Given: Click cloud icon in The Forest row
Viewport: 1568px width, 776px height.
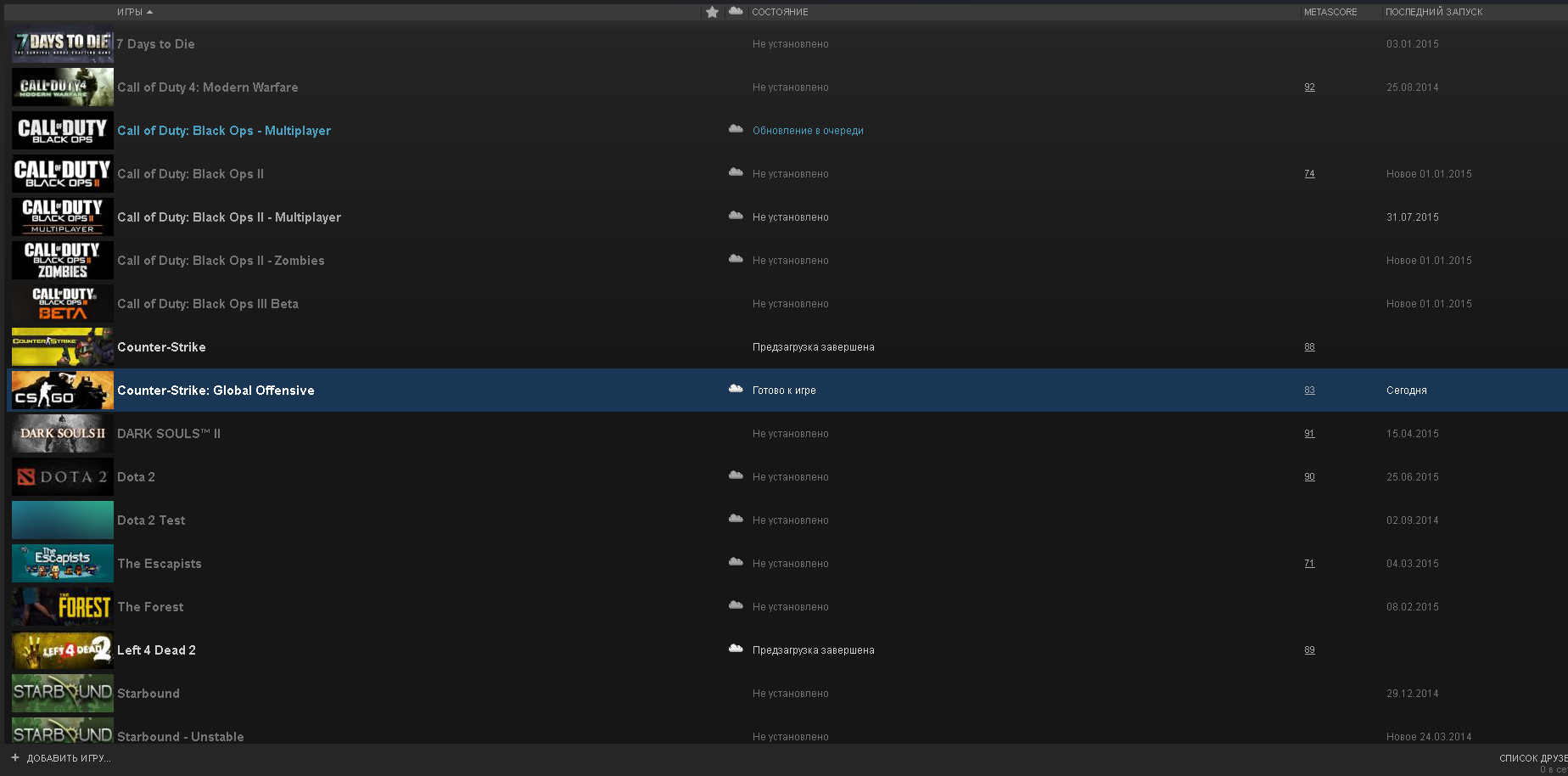Looking at the screenshot, I should (736, 605).
